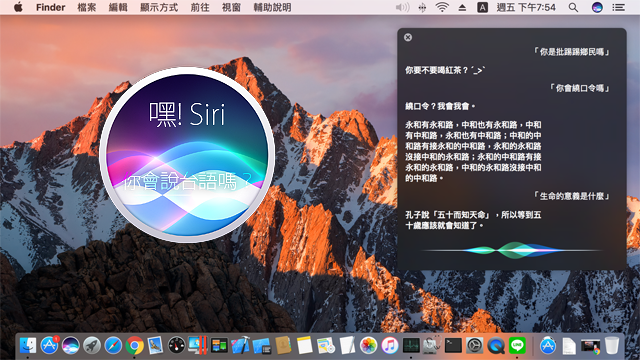Click the query 「你會繞口令嗎」

pyautogui.click(x=579, y=88)
